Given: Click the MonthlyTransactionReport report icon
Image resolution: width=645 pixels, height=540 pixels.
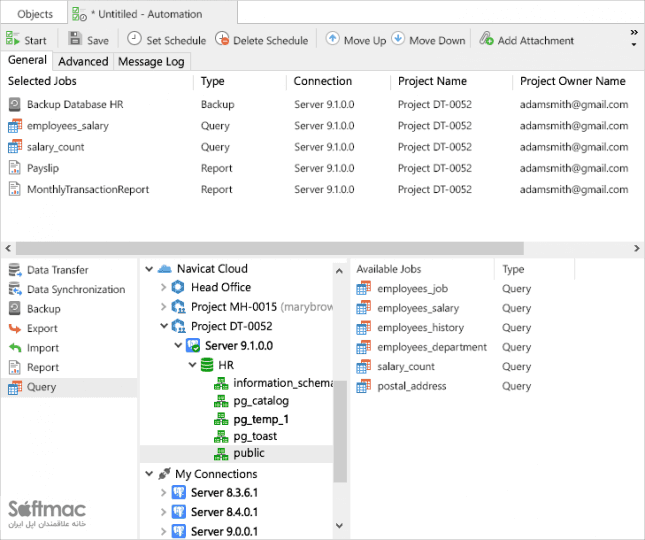Looking at the screenshot, I should coord(14,189).
